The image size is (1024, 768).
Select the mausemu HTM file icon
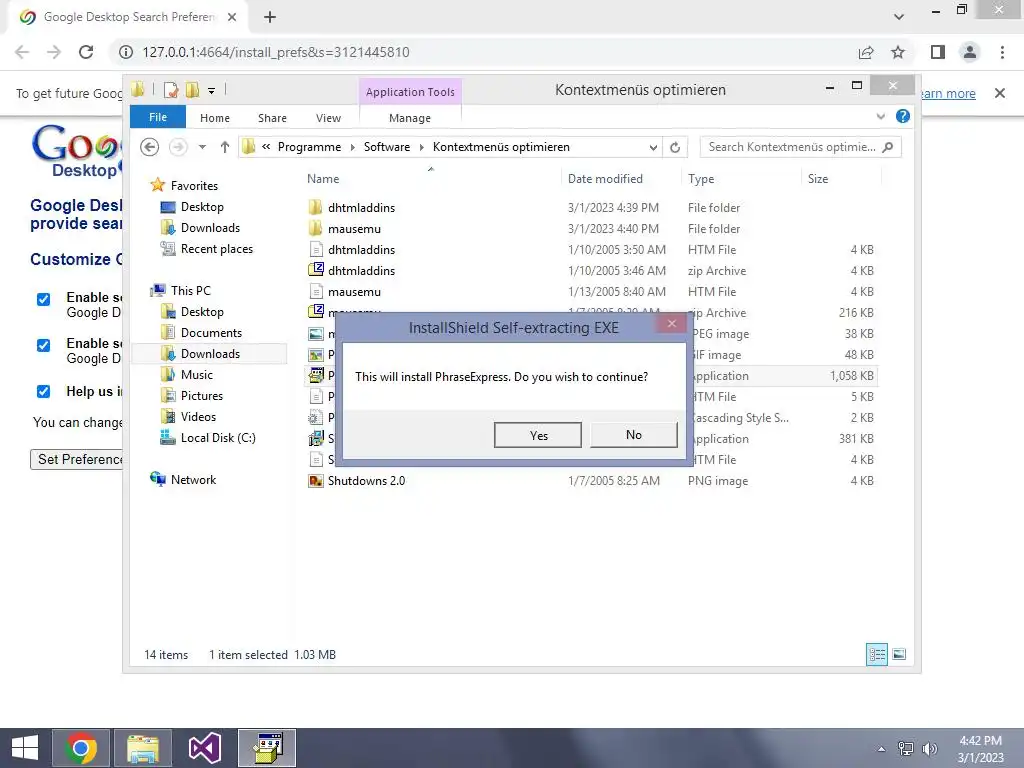(x=315, y=291)
